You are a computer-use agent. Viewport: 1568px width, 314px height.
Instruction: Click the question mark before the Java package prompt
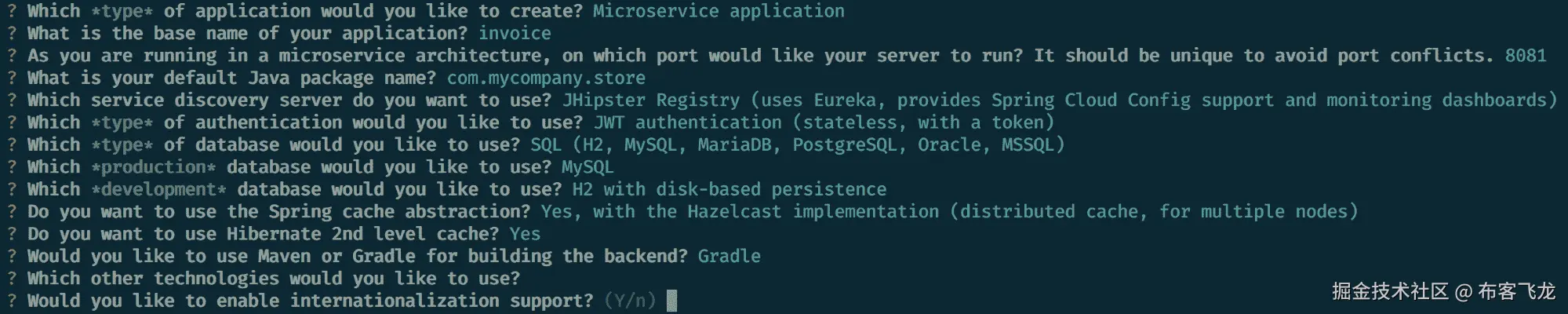[12, 78]
